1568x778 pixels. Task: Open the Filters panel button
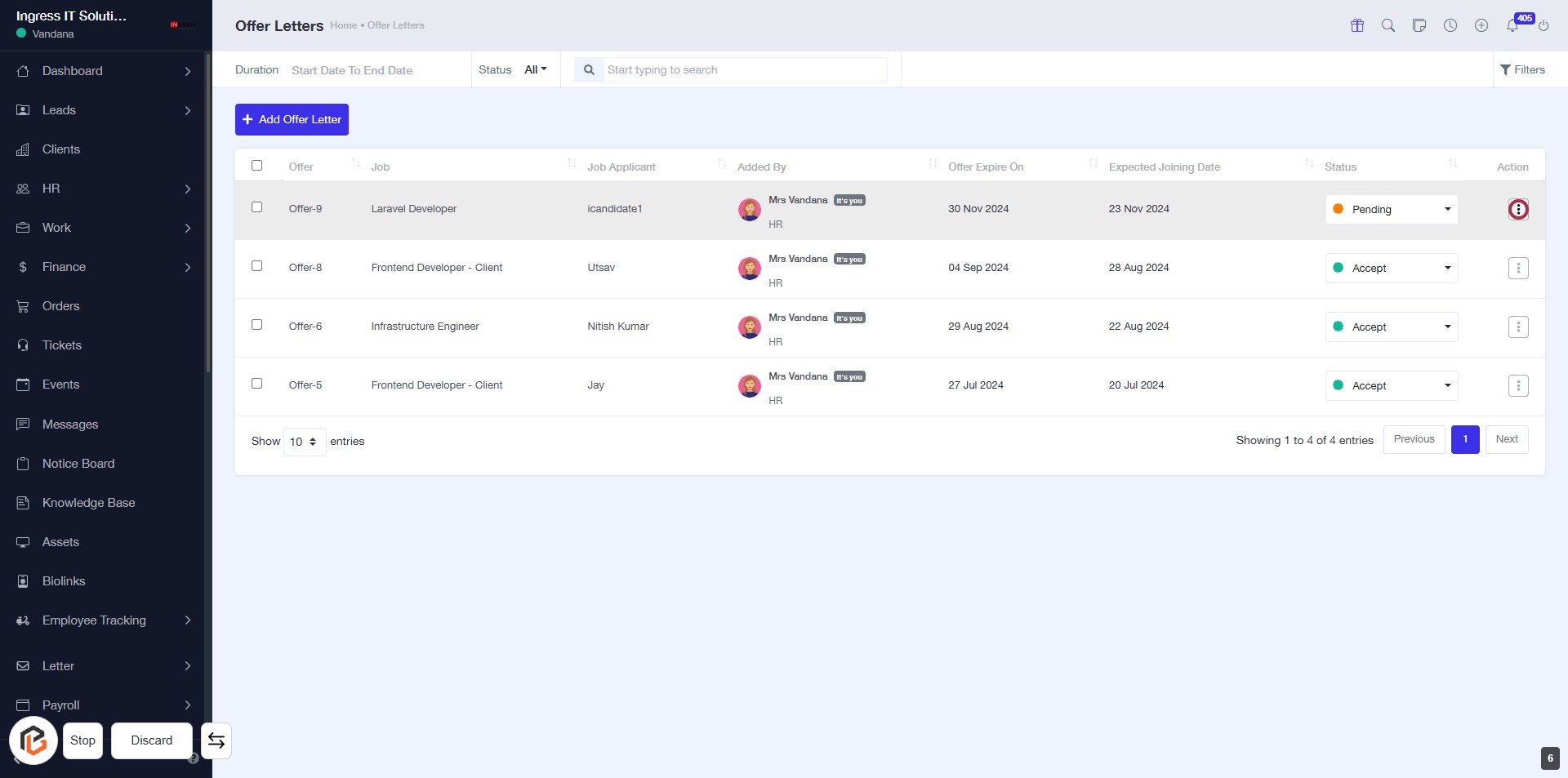[1521, 70]
